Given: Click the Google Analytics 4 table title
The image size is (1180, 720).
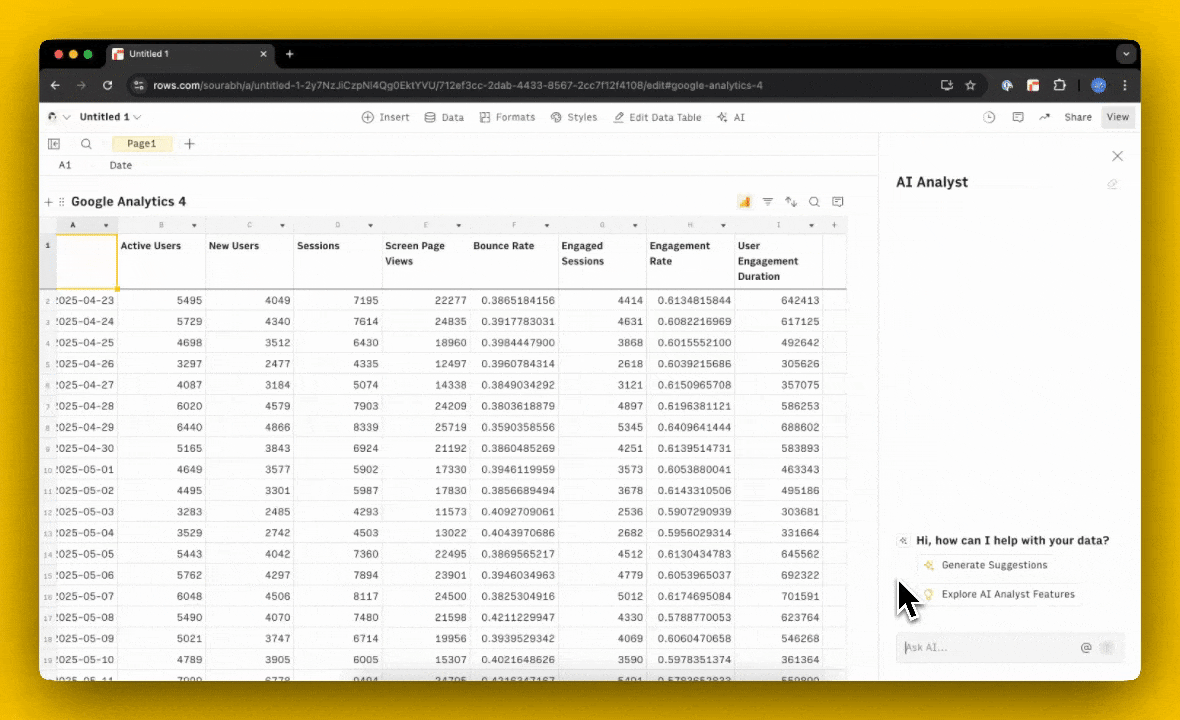Looking at the screenshot, I should pyautogui.click(x=128, y=202).
